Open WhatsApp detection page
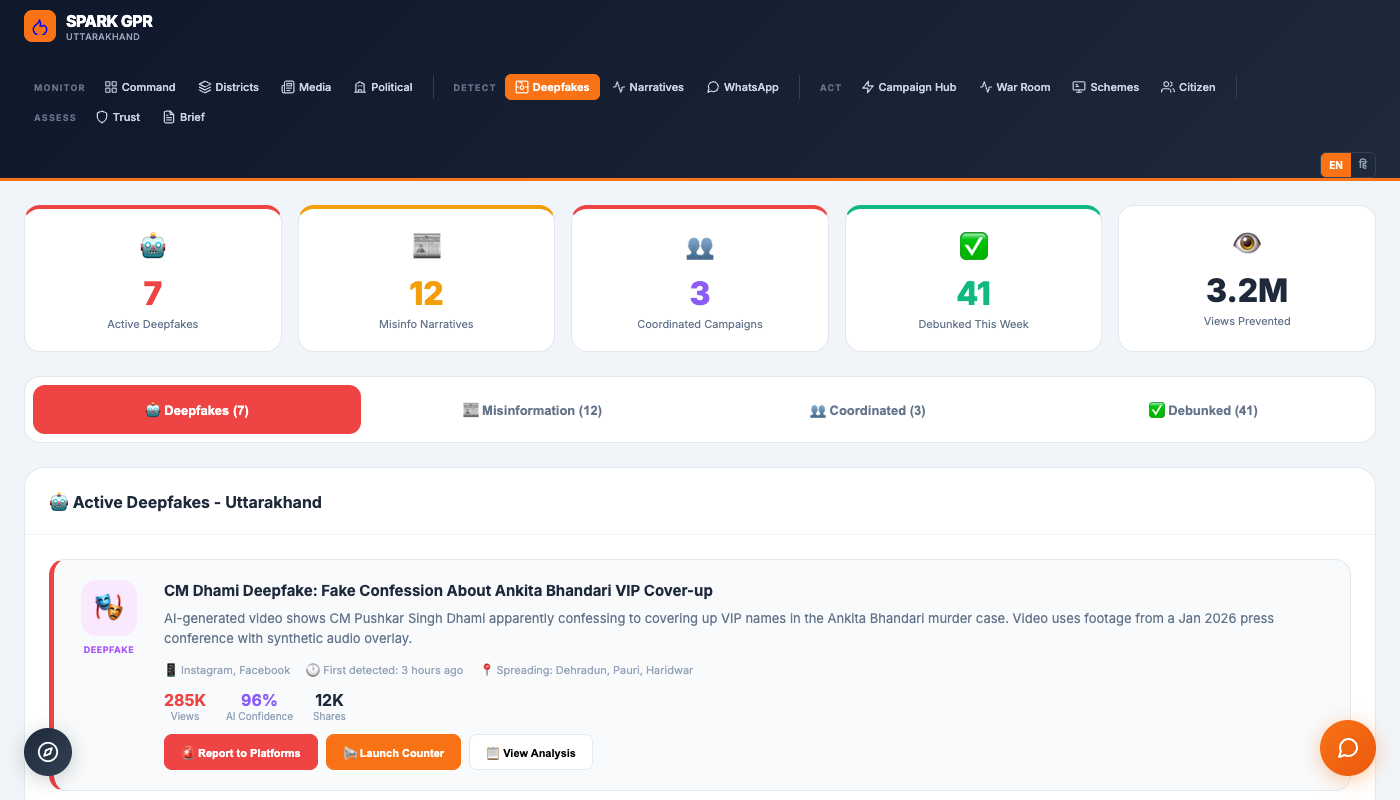Viewport: 1400px width, 800px height. (x=742, y=87)
